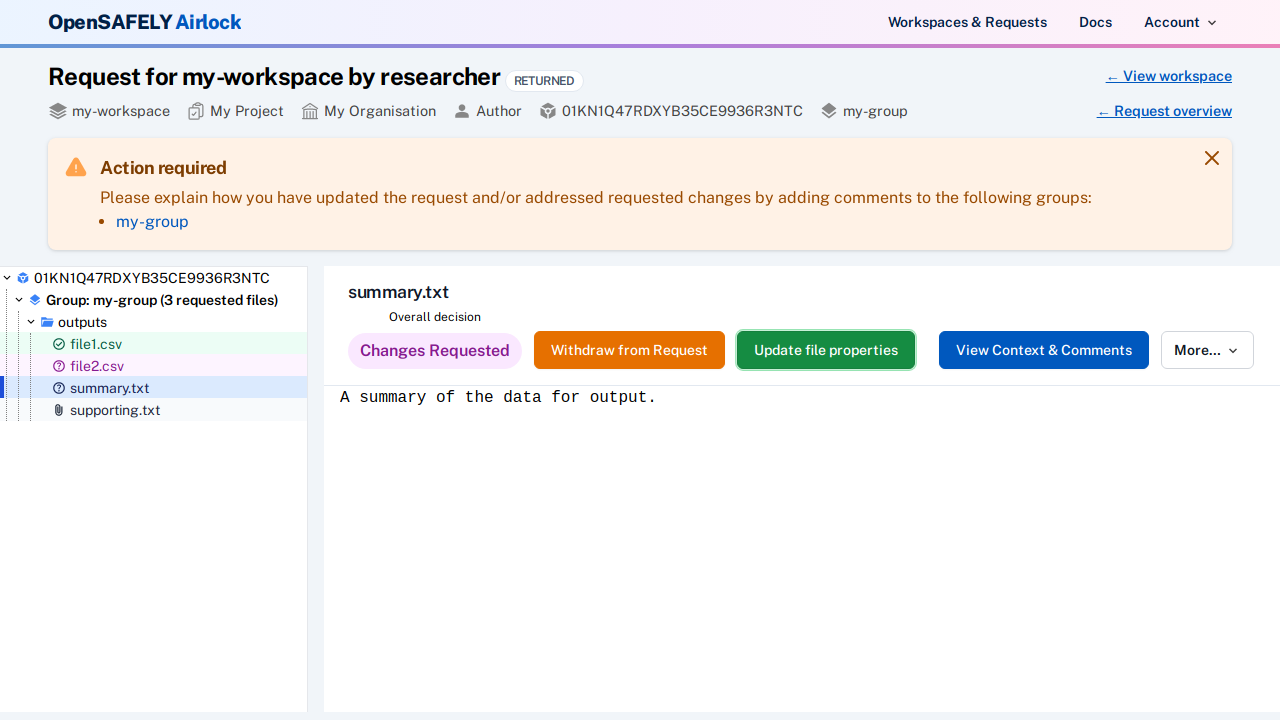Go to Workspaces & Requests
This screenshot has width=1280, height=720.
coord(967,22)
